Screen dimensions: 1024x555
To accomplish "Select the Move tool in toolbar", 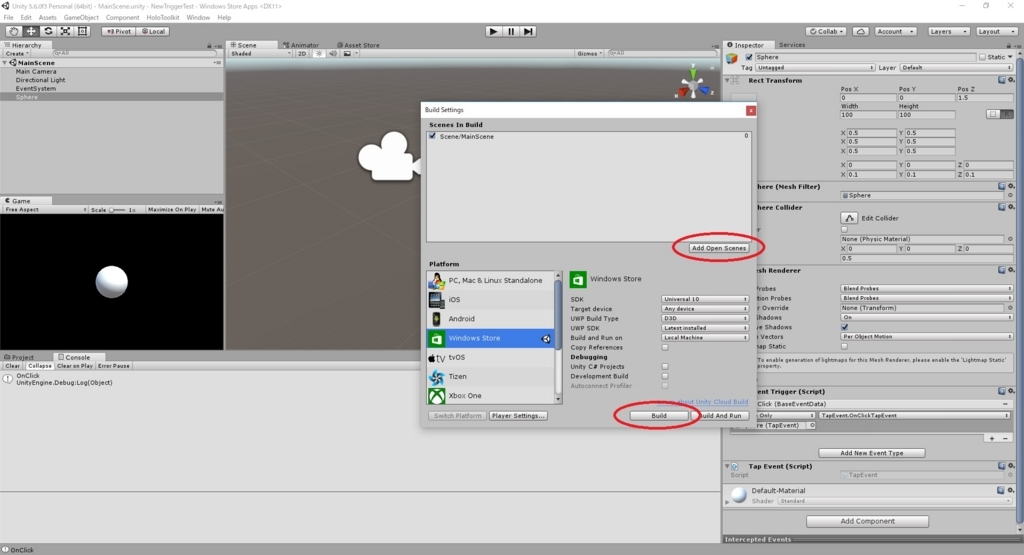I will coord(31,31).
